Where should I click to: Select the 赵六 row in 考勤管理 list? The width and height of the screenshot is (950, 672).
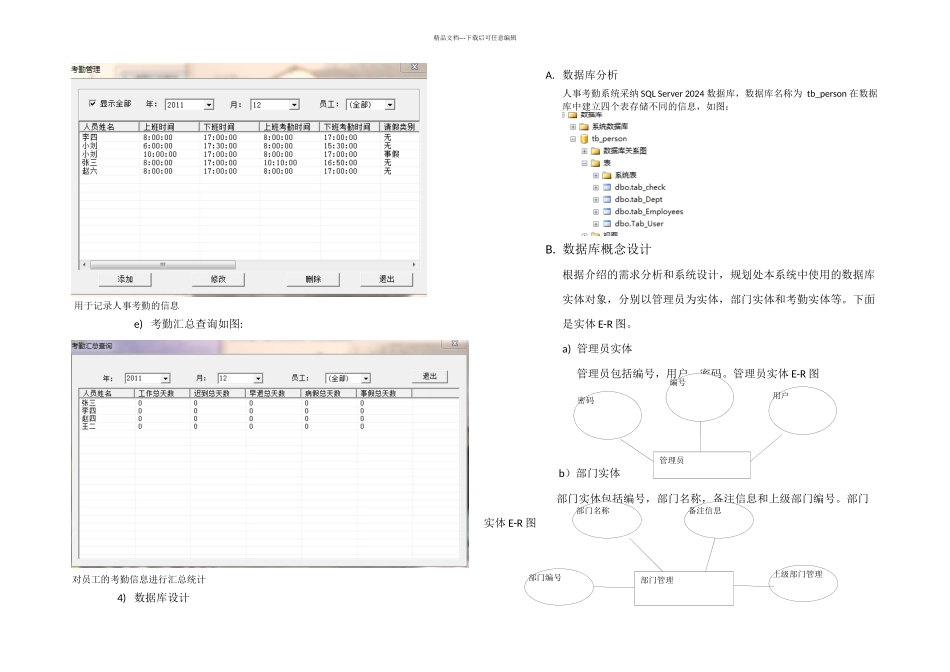249,171
